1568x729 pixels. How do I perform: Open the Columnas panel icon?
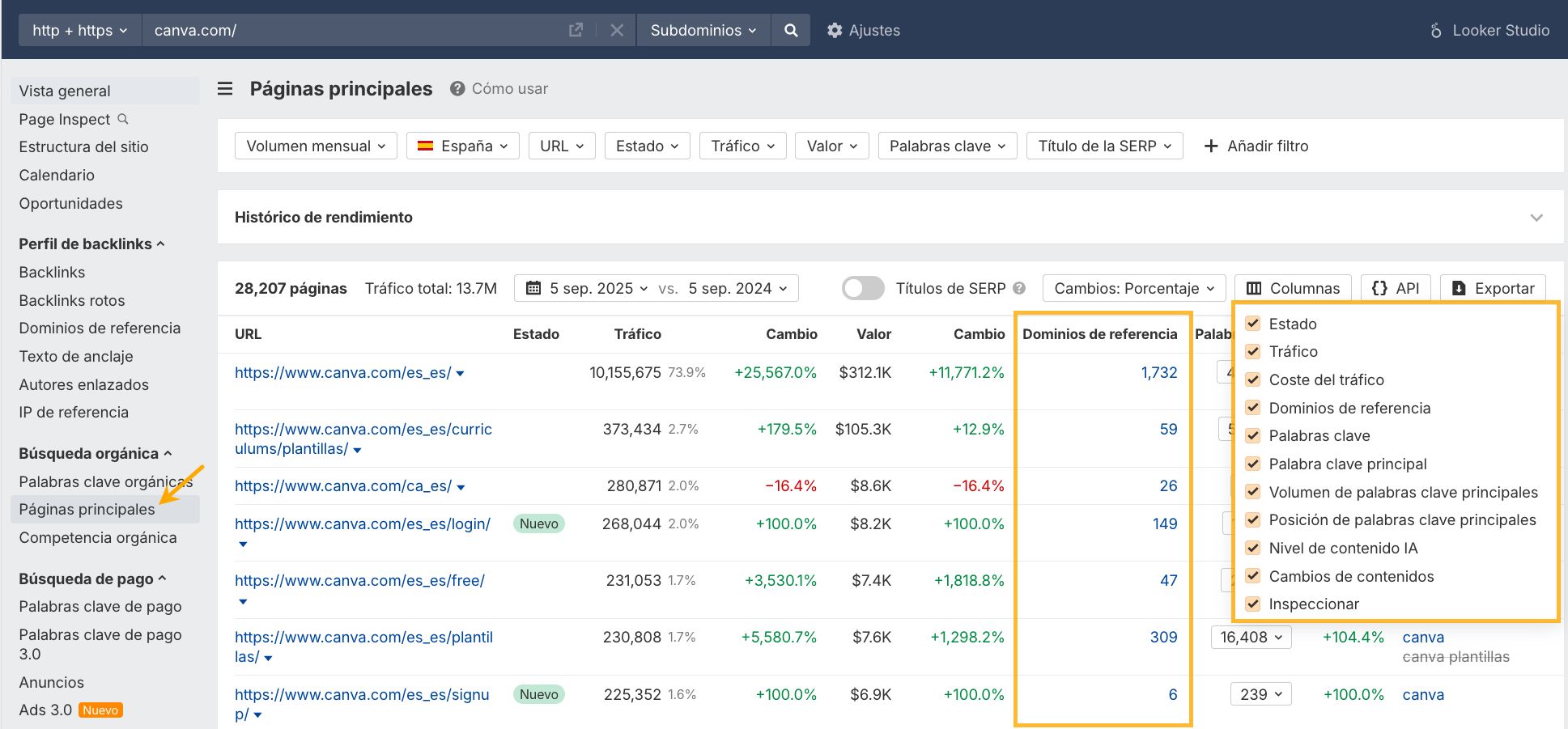tap(1256, 288)
